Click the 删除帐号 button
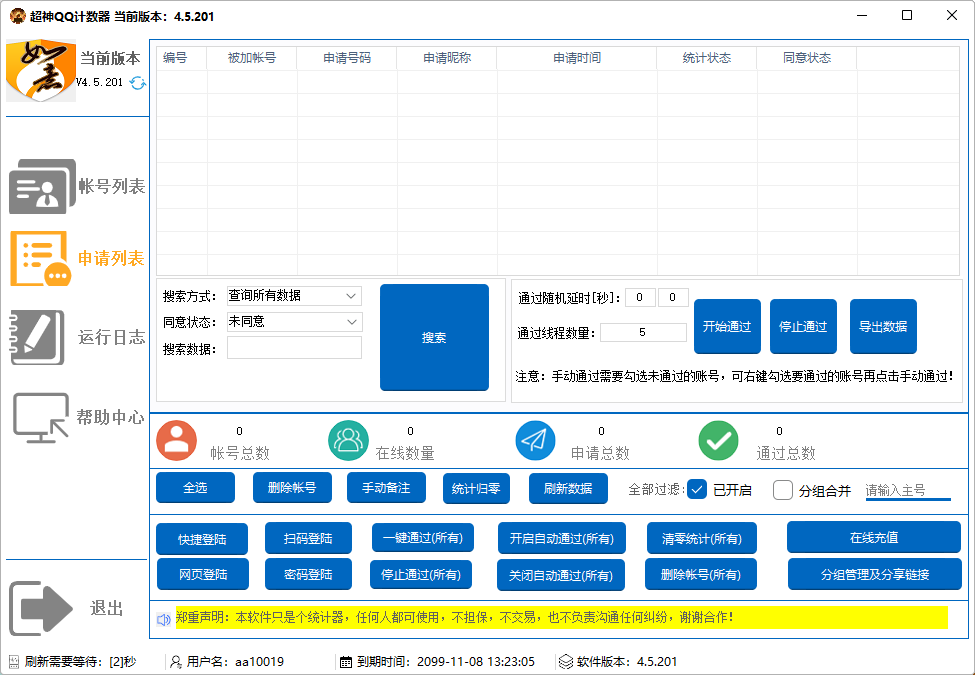Image resolution: width=975 pixels, height=675 pixels. [292, 488]
